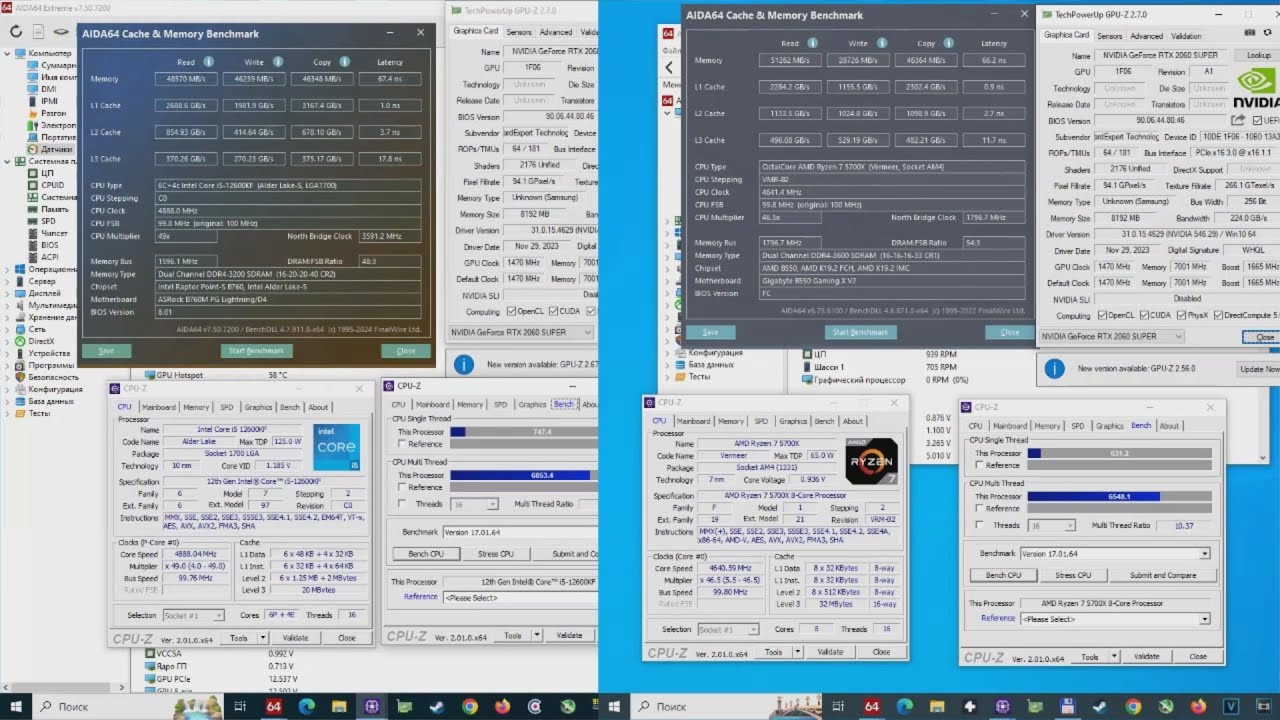This screenshot has height=720, width=1280.
Task: Open Reference 'Please Select' dropdown in Ryzen 5700X CPU-Z
Action: [x=1115, y=619]
